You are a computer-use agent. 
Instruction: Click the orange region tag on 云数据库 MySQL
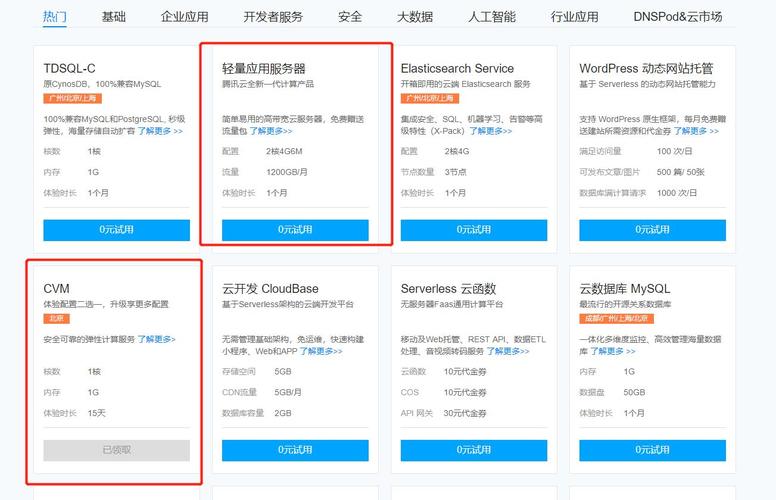point(616,319)
